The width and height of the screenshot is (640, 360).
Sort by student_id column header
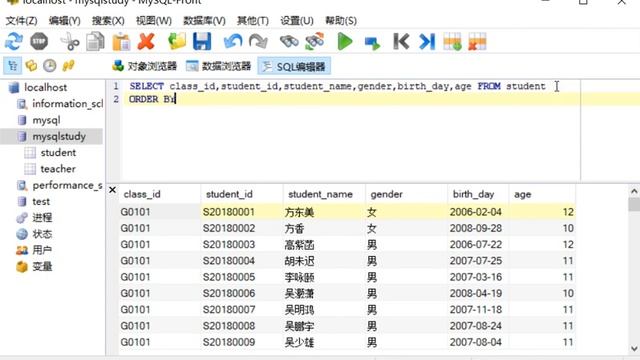(242, 194)
